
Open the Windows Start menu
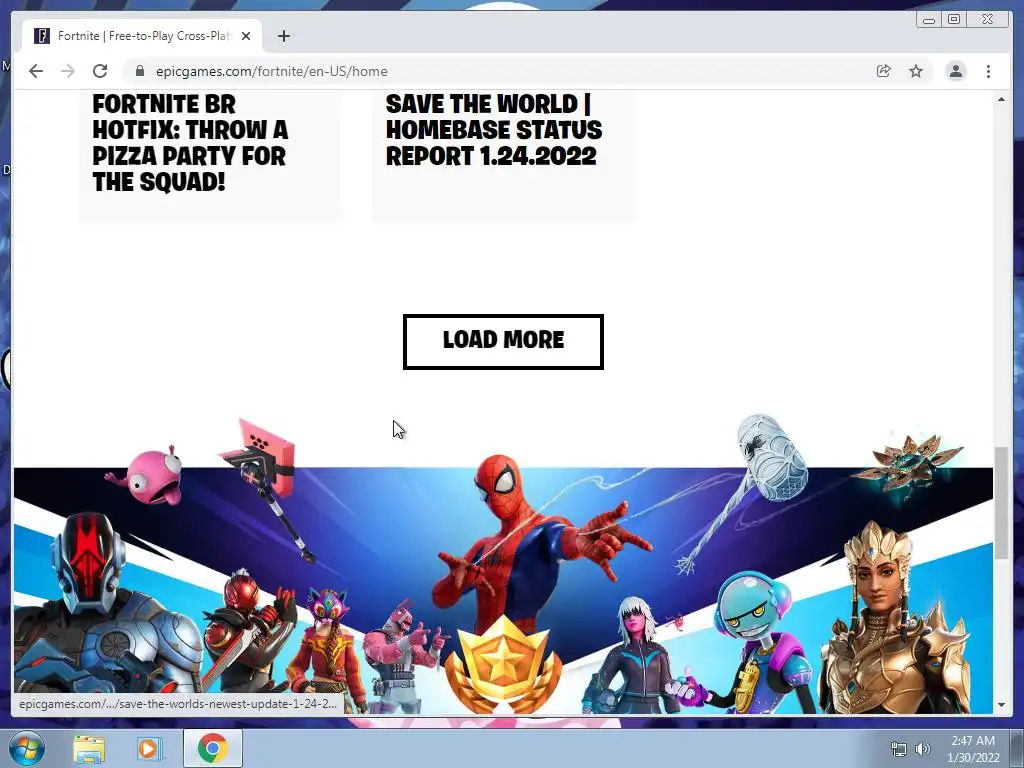27,748
